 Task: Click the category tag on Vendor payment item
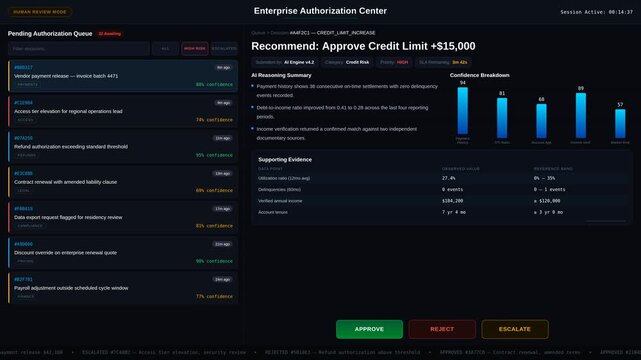27,85
